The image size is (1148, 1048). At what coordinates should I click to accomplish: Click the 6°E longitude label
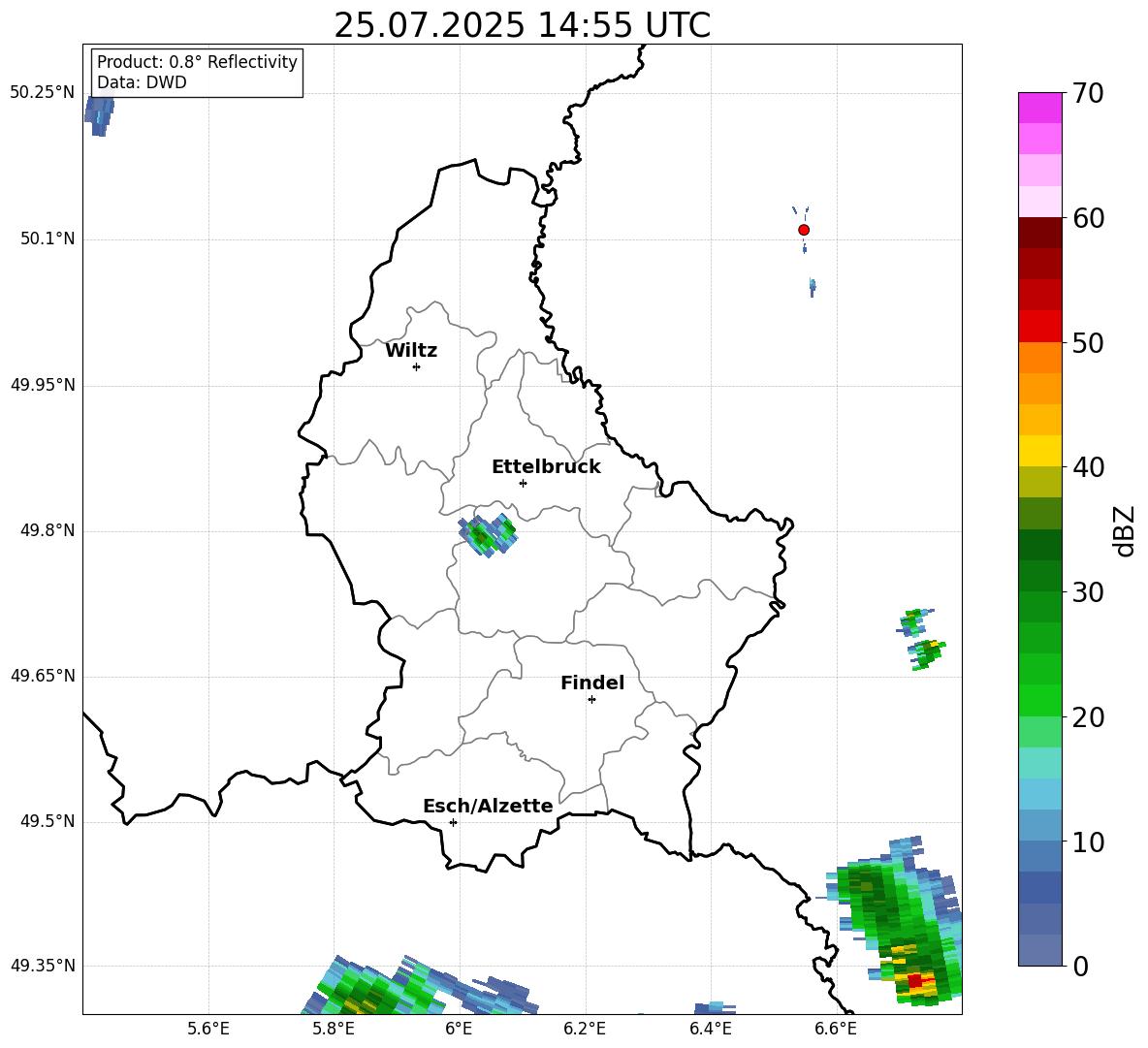[459, 1029]
